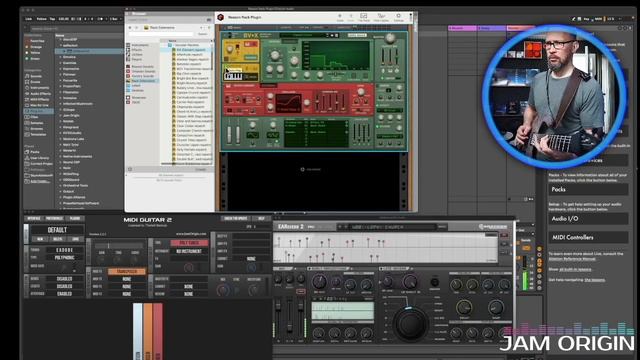Select Effects in Reason browser sidebar
This screenshot has width=640, height=360.
[x=137, y=50]
